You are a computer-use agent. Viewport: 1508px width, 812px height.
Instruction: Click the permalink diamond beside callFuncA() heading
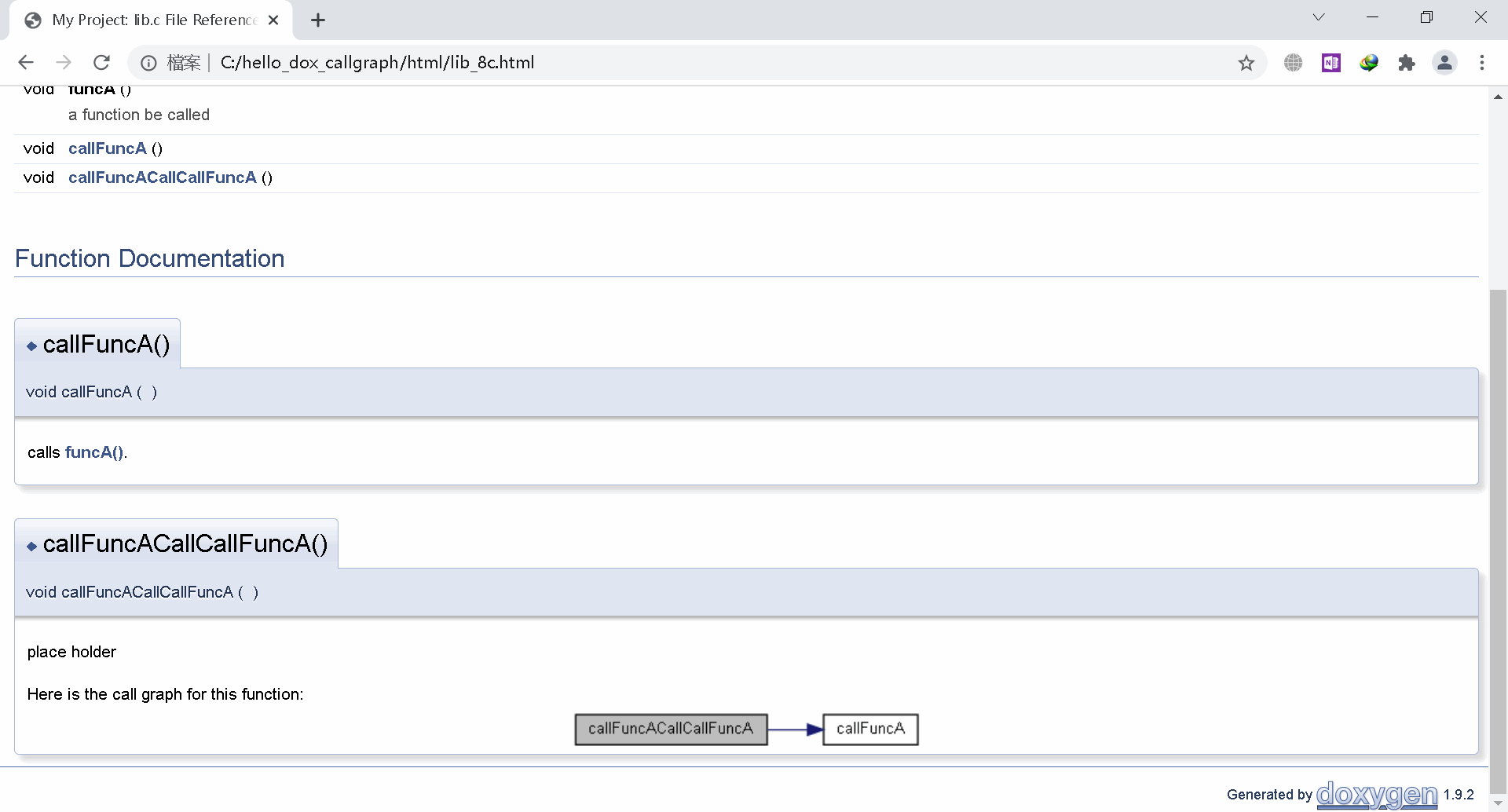coord(31,346)
